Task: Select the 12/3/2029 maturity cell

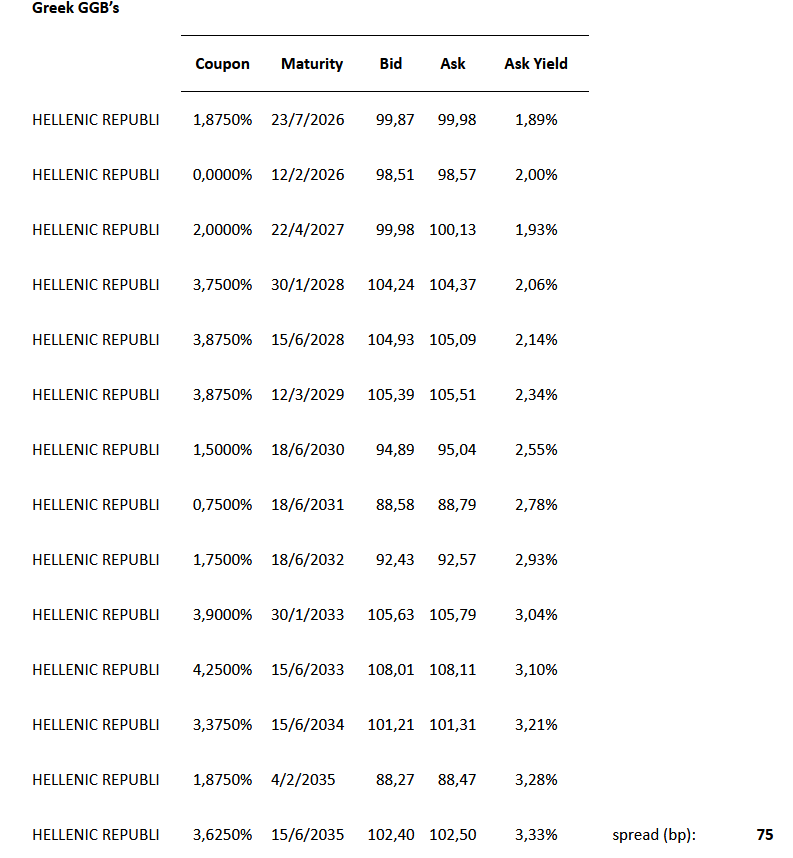Action: pyautogui.click(x=308, y=395)
